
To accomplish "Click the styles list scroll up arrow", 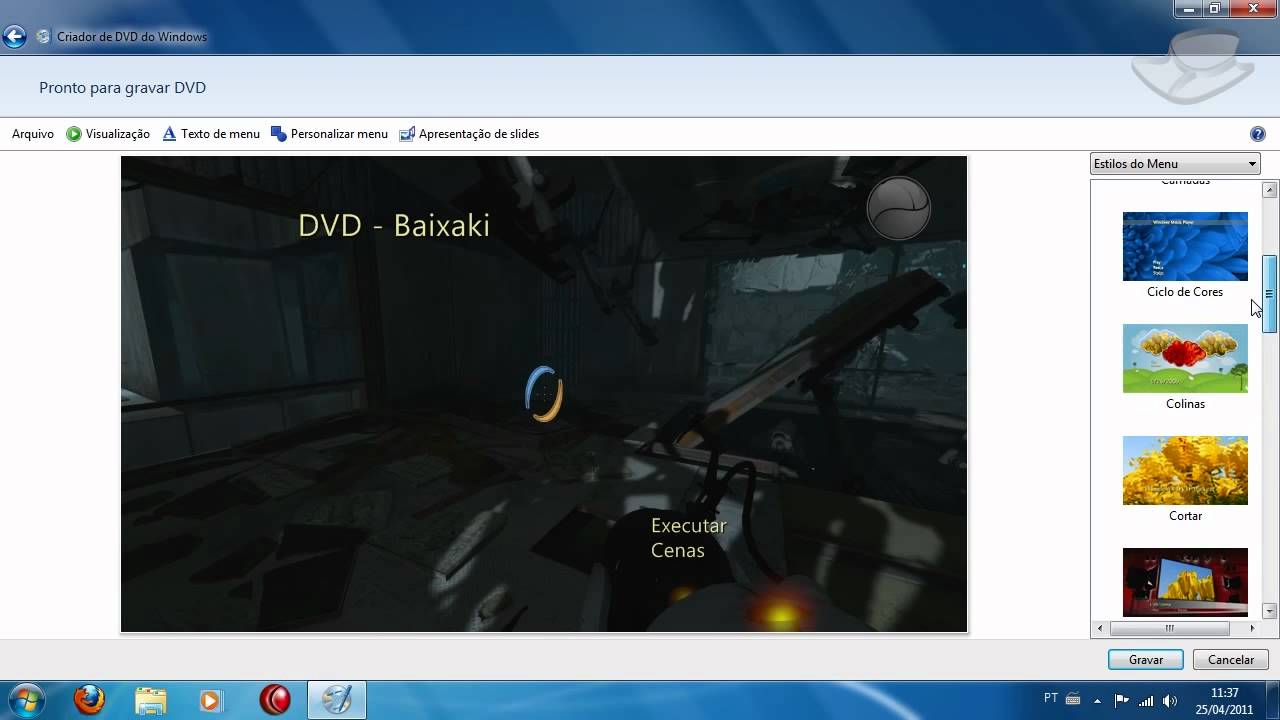I will [1270, 190].
